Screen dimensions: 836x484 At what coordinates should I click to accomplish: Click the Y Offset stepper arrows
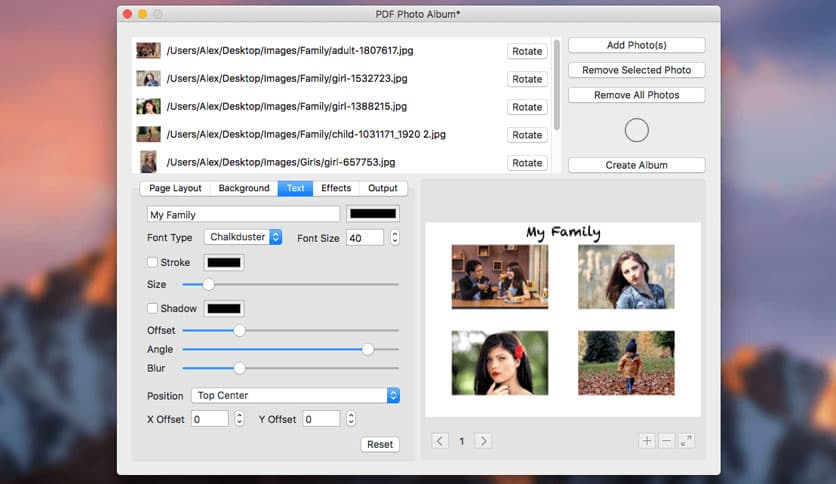tap(351, 419)
